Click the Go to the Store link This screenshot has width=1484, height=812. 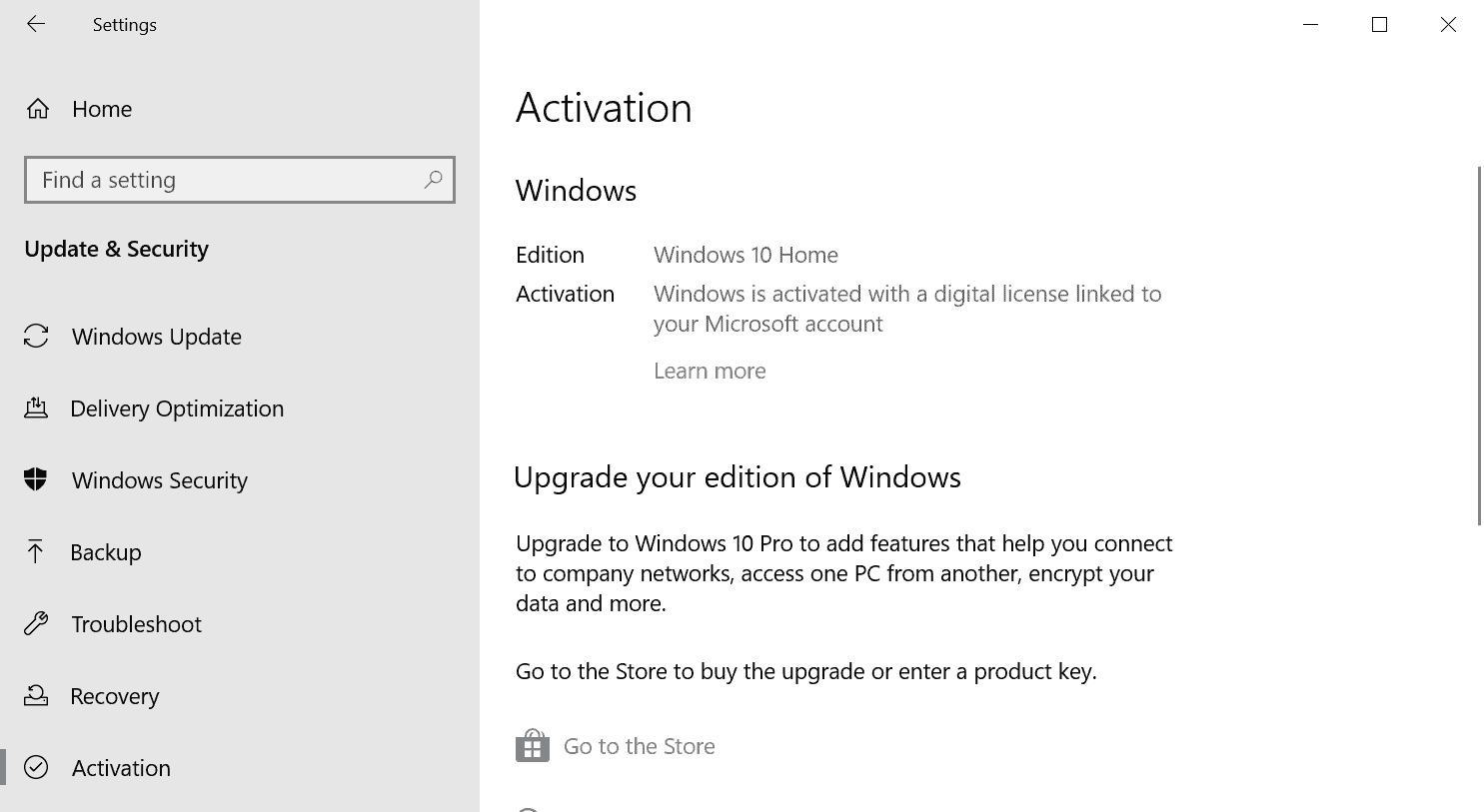click(640, 746)
